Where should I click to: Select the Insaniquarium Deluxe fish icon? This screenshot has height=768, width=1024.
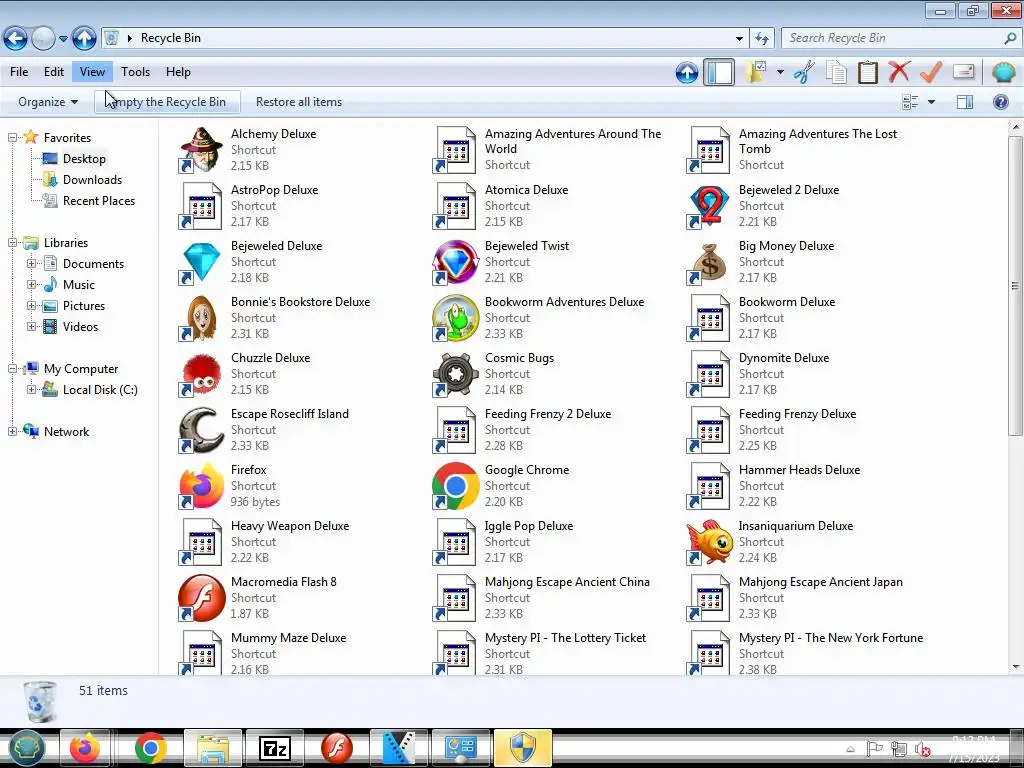click(x=709, y=542)
